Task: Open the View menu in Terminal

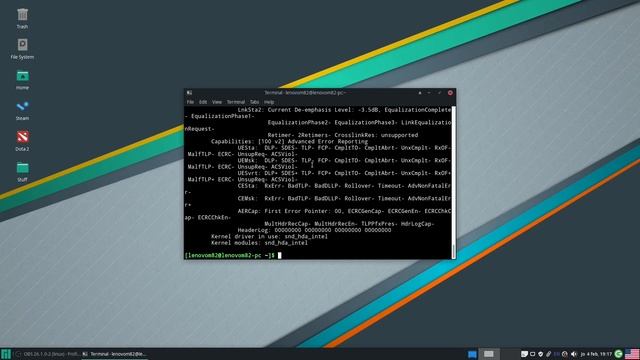Action: click(x=217, y=102)
